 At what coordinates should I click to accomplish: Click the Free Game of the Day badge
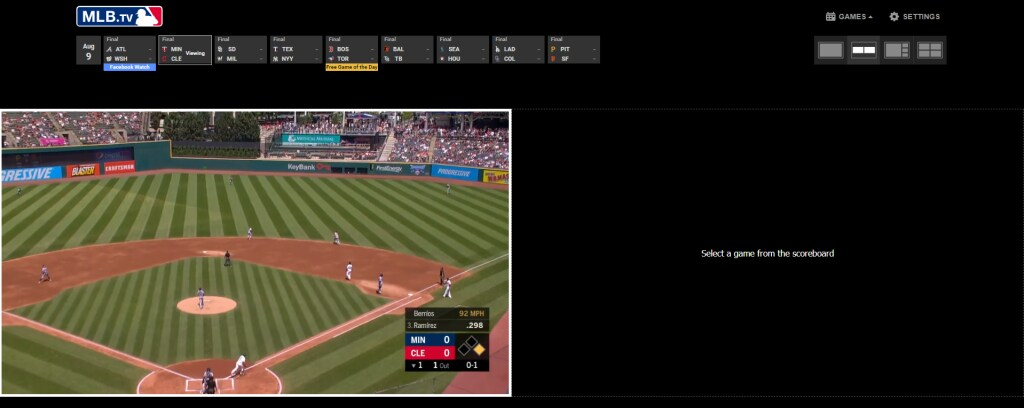click(x=351, y=68)
